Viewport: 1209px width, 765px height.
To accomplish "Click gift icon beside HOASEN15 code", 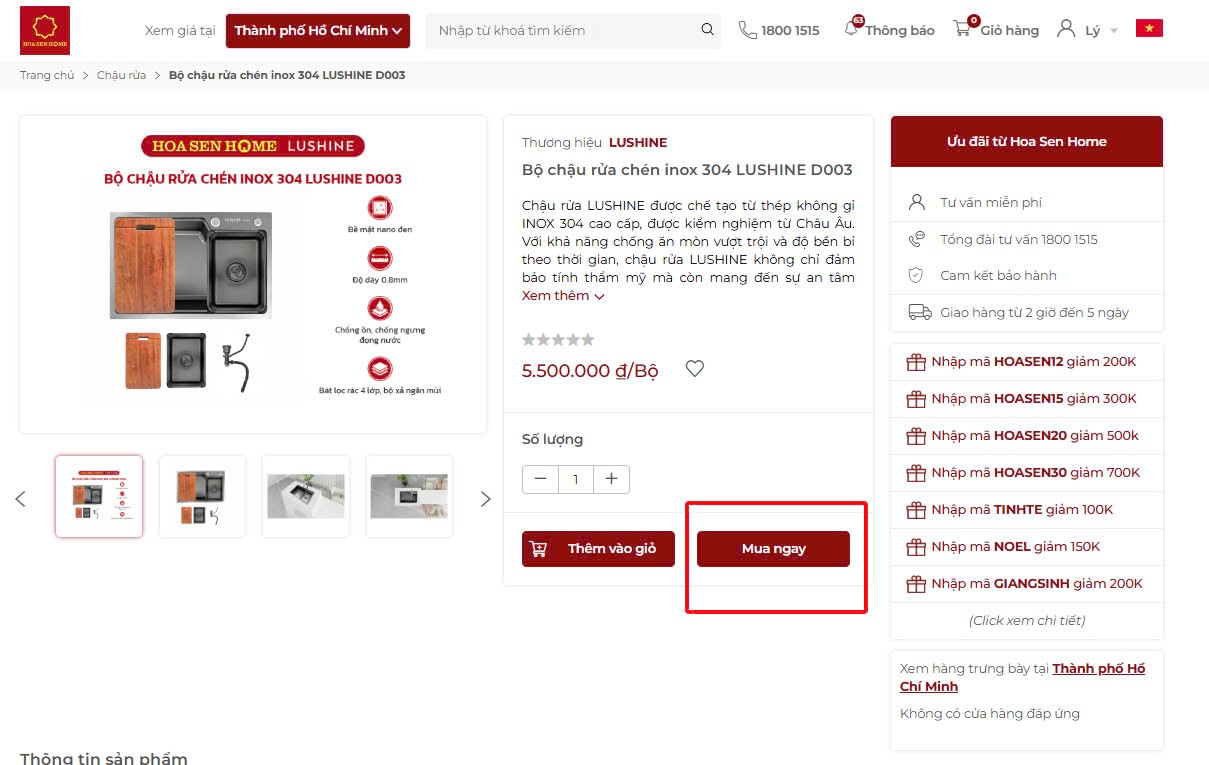I will click(x=915, y=399).
